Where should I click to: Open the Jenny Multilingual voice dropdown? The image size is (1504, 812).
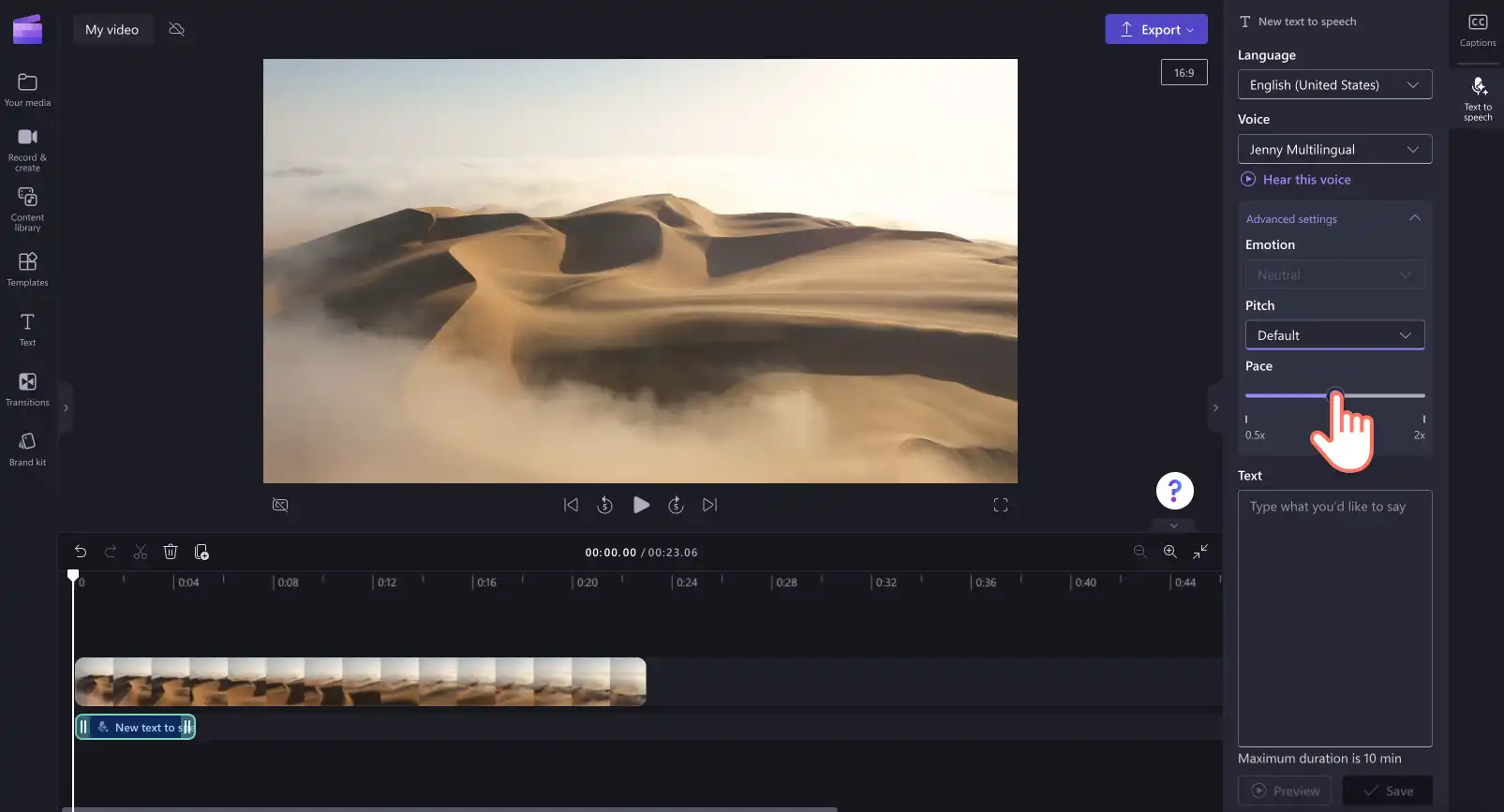pos(1334,149)
